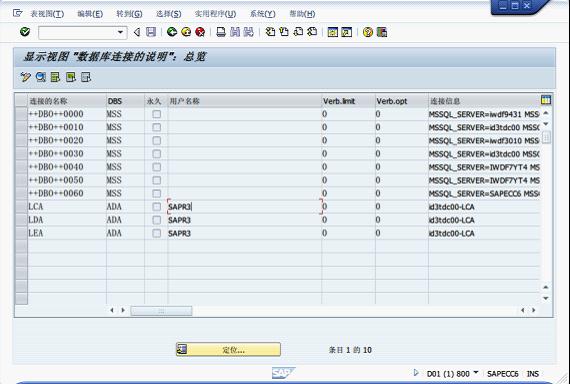Go to Last Page icon
This screenshot has height=384, width=570.
[312, 32]
